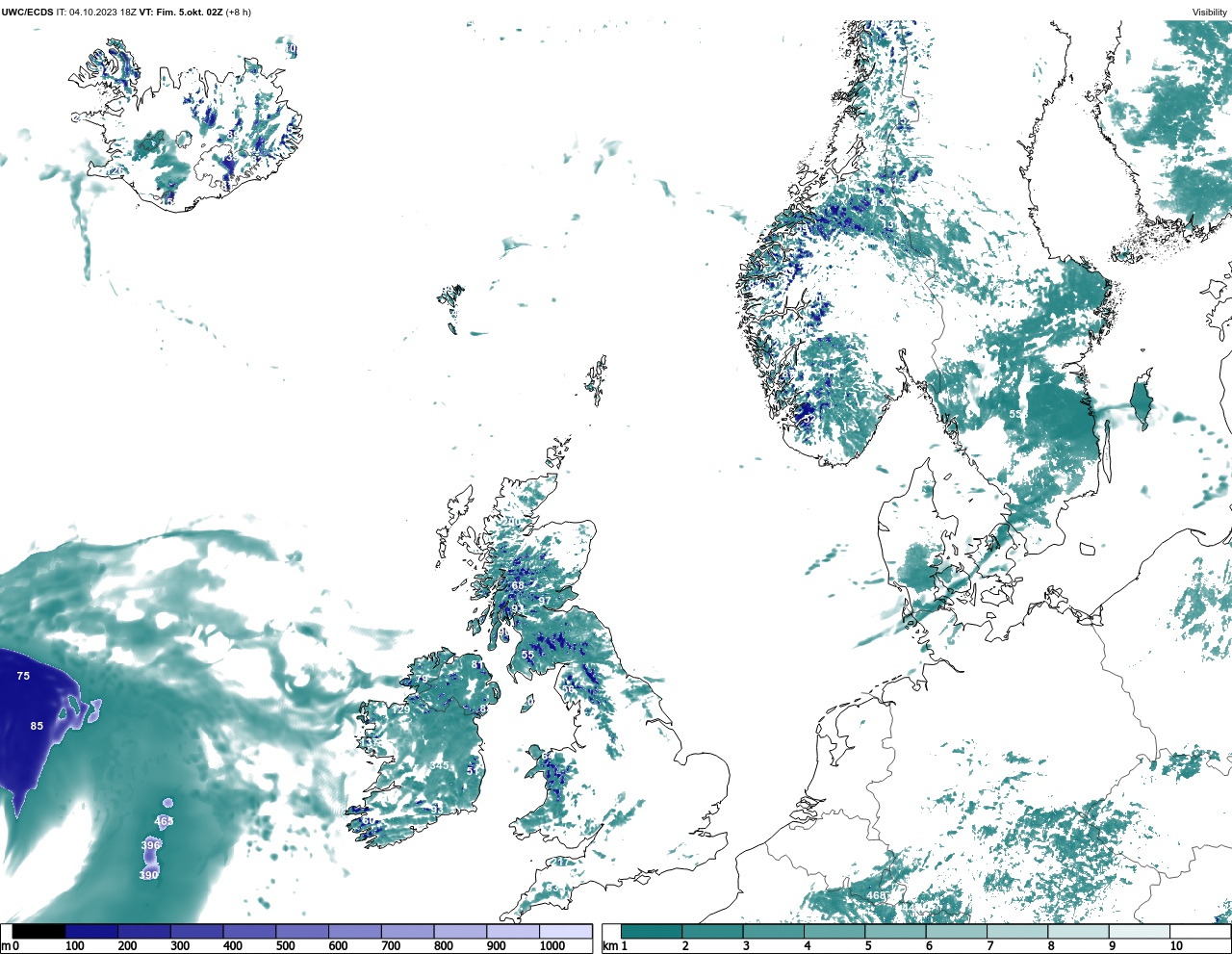Click the 'IT: 04.10.2023 18Z' init time text
1232x954 pixels.
(96, 12)
